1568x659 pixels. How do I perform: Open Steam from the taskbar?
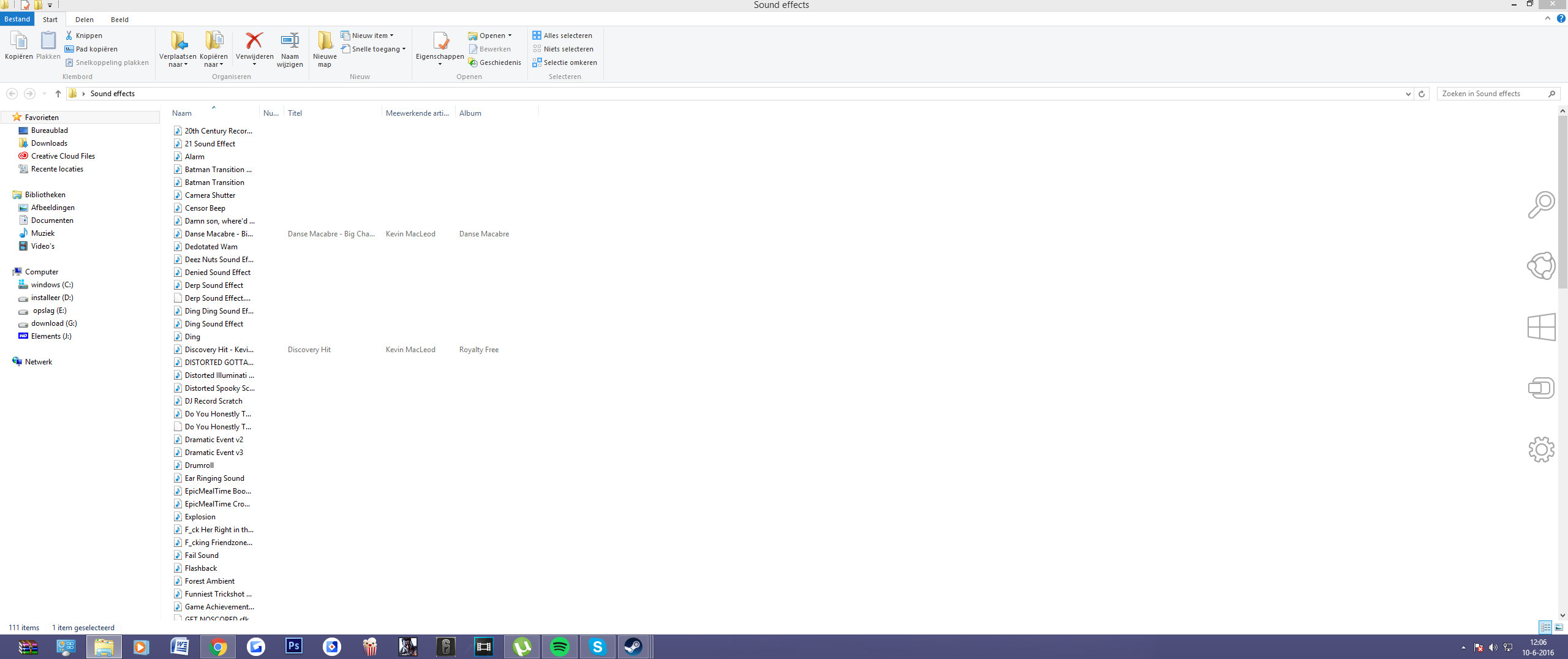(633, 647)
